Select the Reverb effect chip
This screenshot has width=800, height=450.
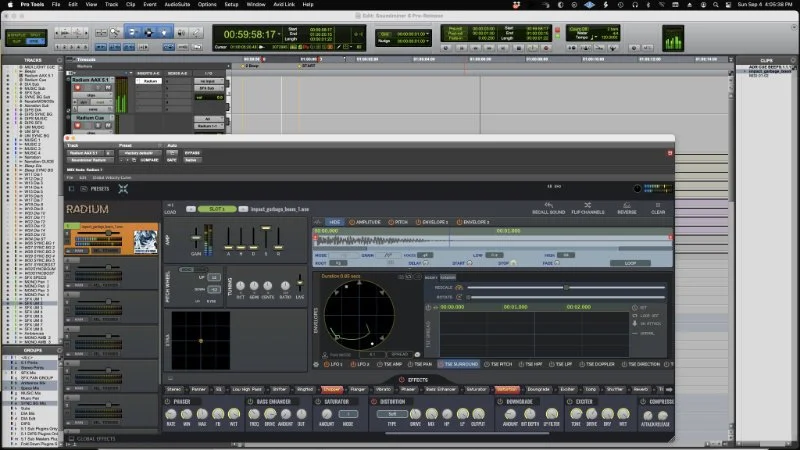point(641,389)
